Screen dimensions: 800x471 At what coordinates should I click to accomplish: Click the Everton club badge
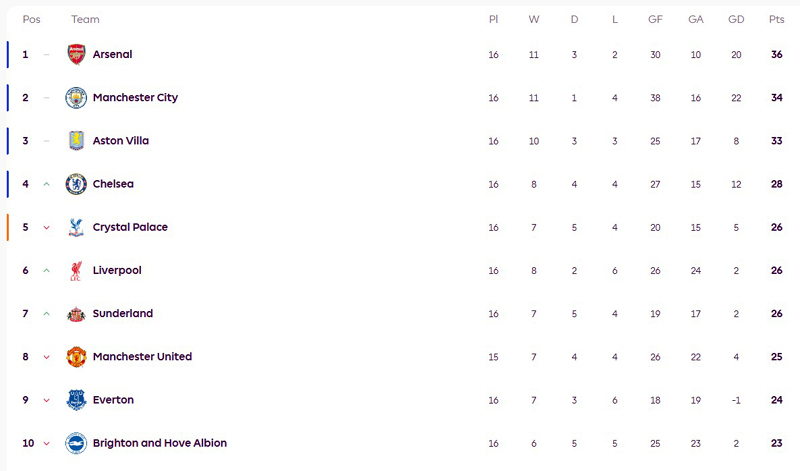(x=76, y=400)
